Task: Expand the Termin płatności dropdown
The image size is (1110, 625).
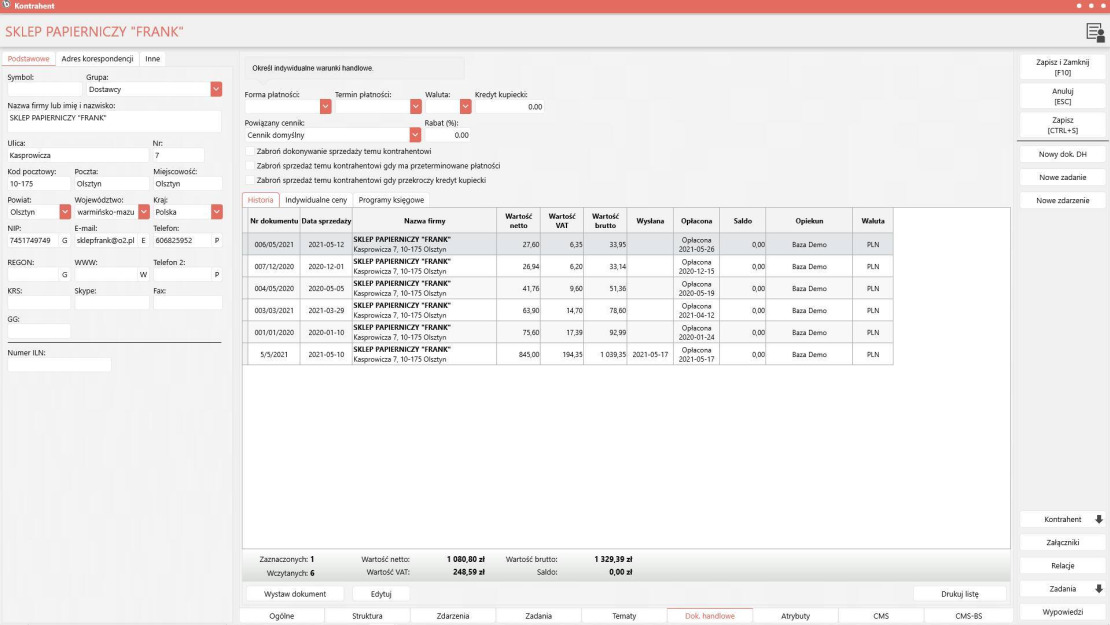Action: click(x=416, y=106)
